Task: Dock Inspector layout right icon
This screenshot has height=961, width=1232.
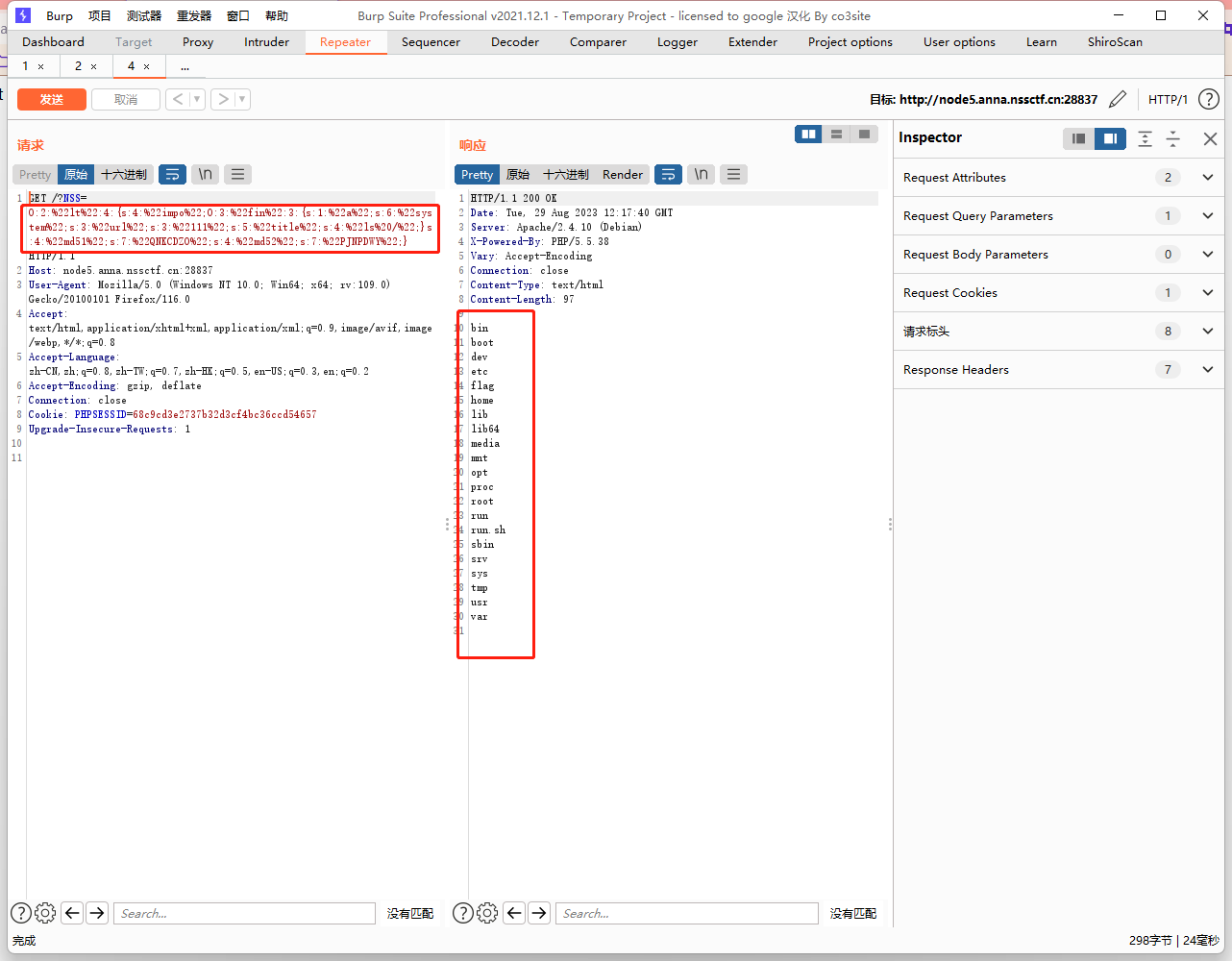Action: pyautogui.click(x=1110, y=138)
